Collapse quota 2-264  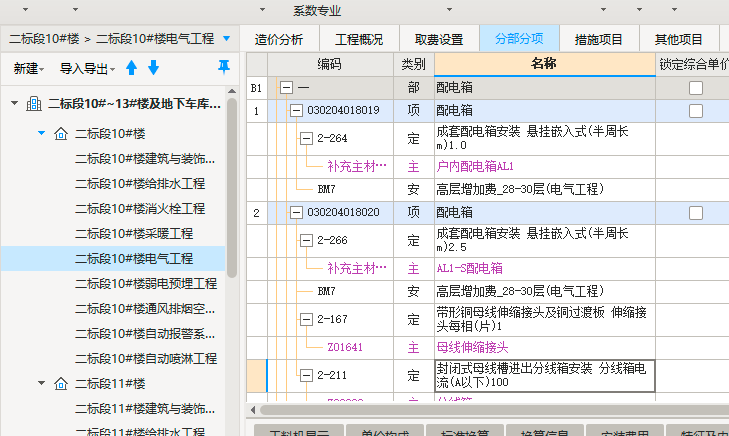click(x=306, y=139)
